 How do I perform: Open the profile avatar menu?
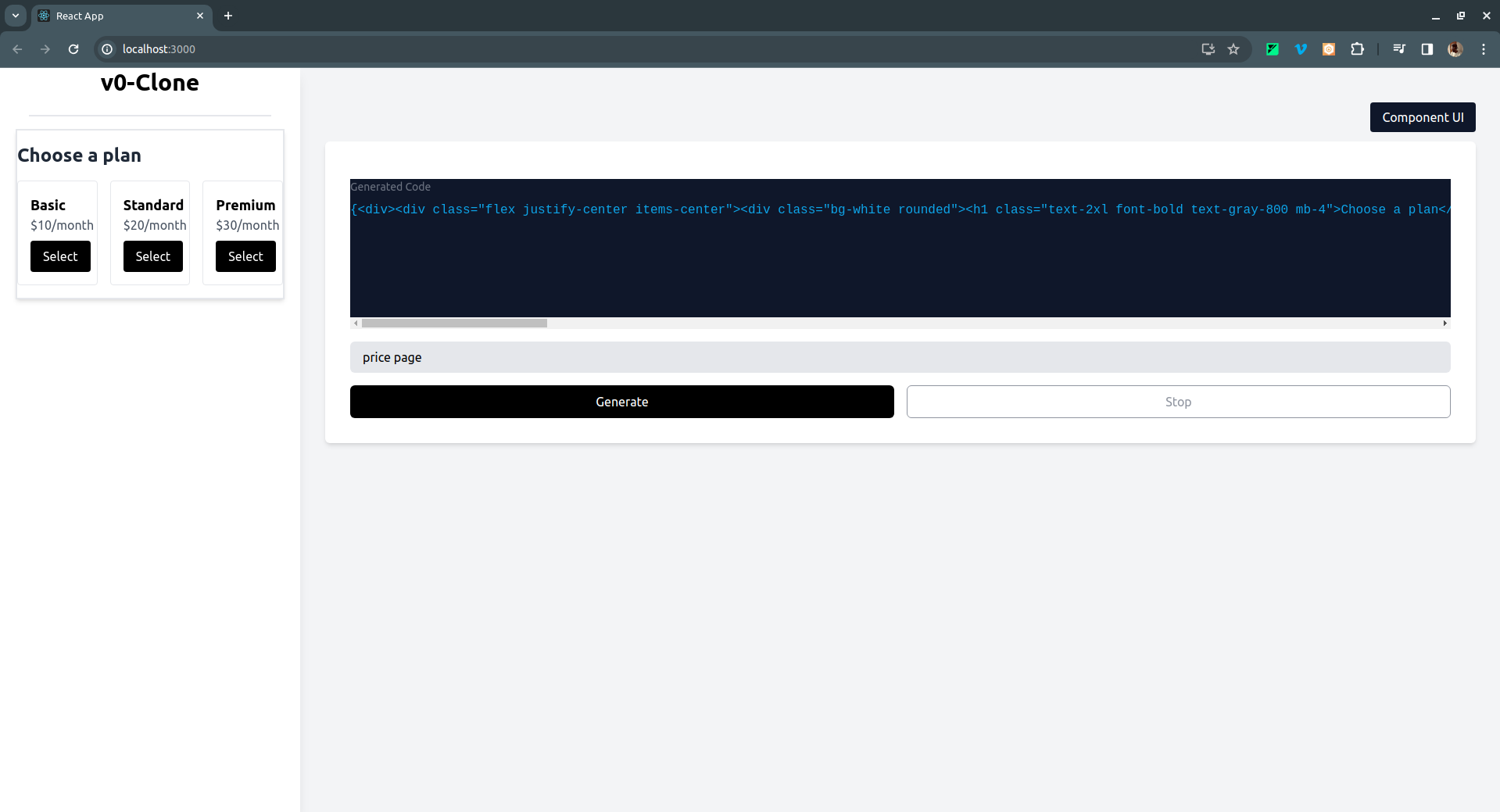click(1455, 49)
